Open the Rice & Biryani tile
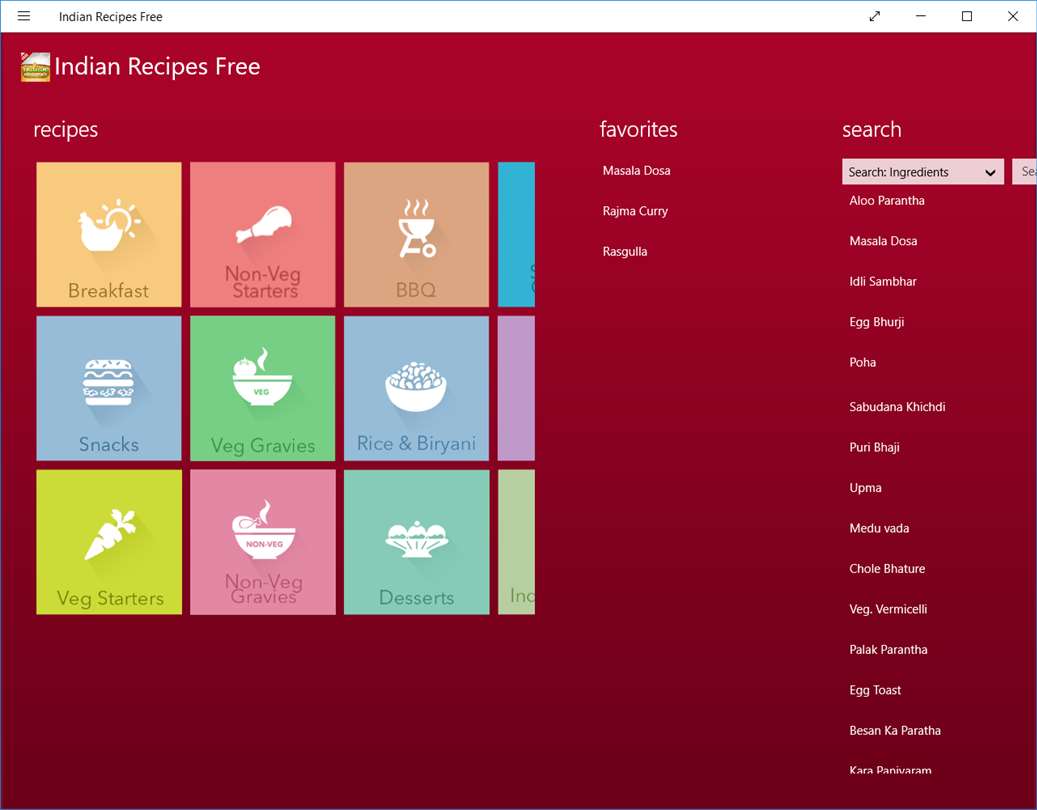Viewport: 1037px width, 810px height. pyautogui.click(x=417, y=388)
